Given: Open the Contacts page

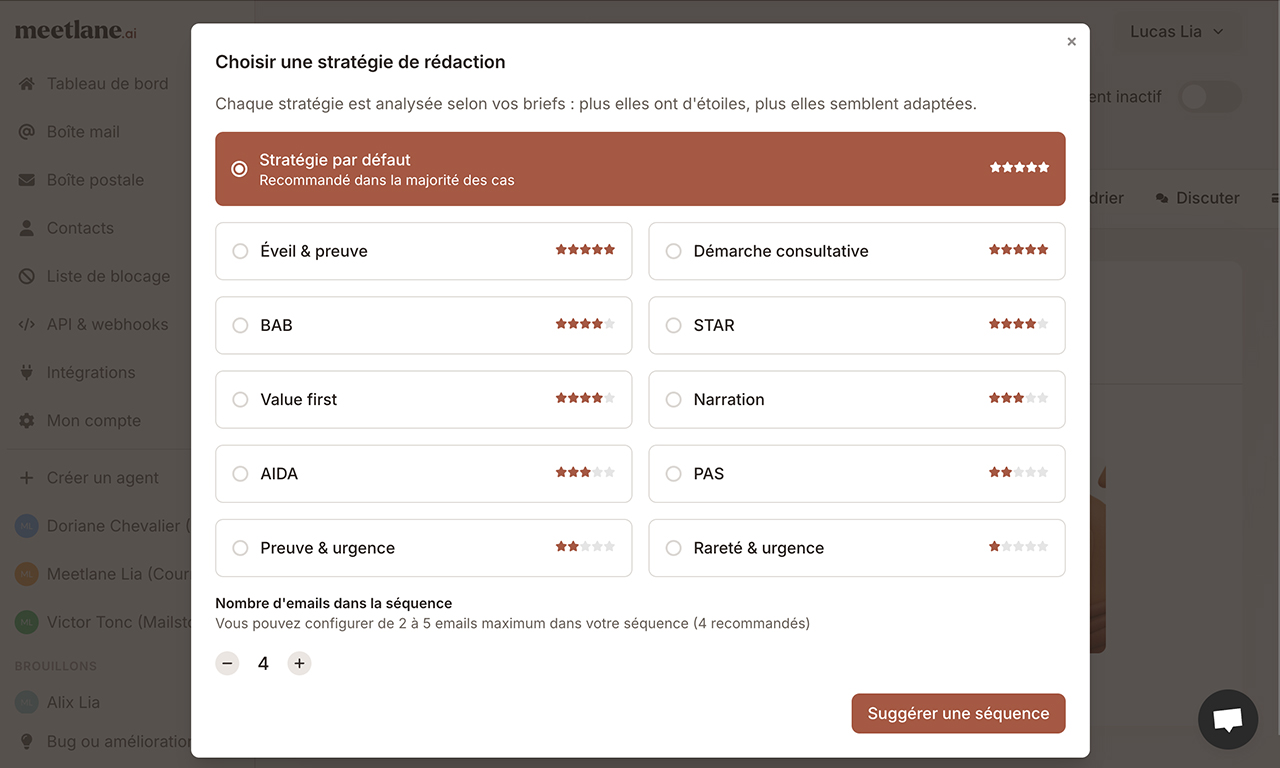Looking at the screenshot, I should 79,227.
